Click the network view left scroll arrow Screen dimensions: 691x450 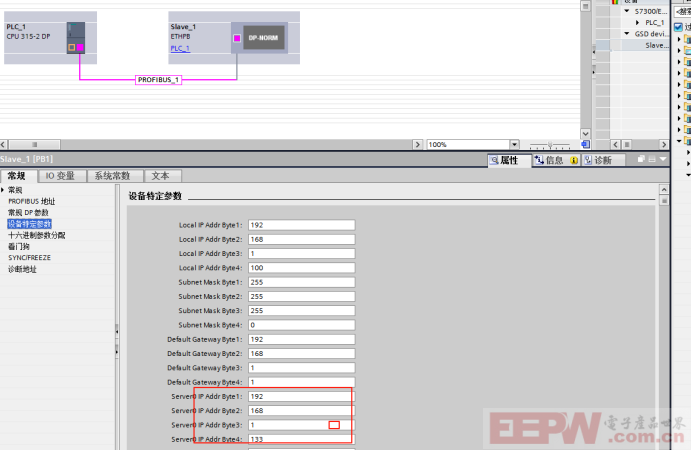[3, 145]
